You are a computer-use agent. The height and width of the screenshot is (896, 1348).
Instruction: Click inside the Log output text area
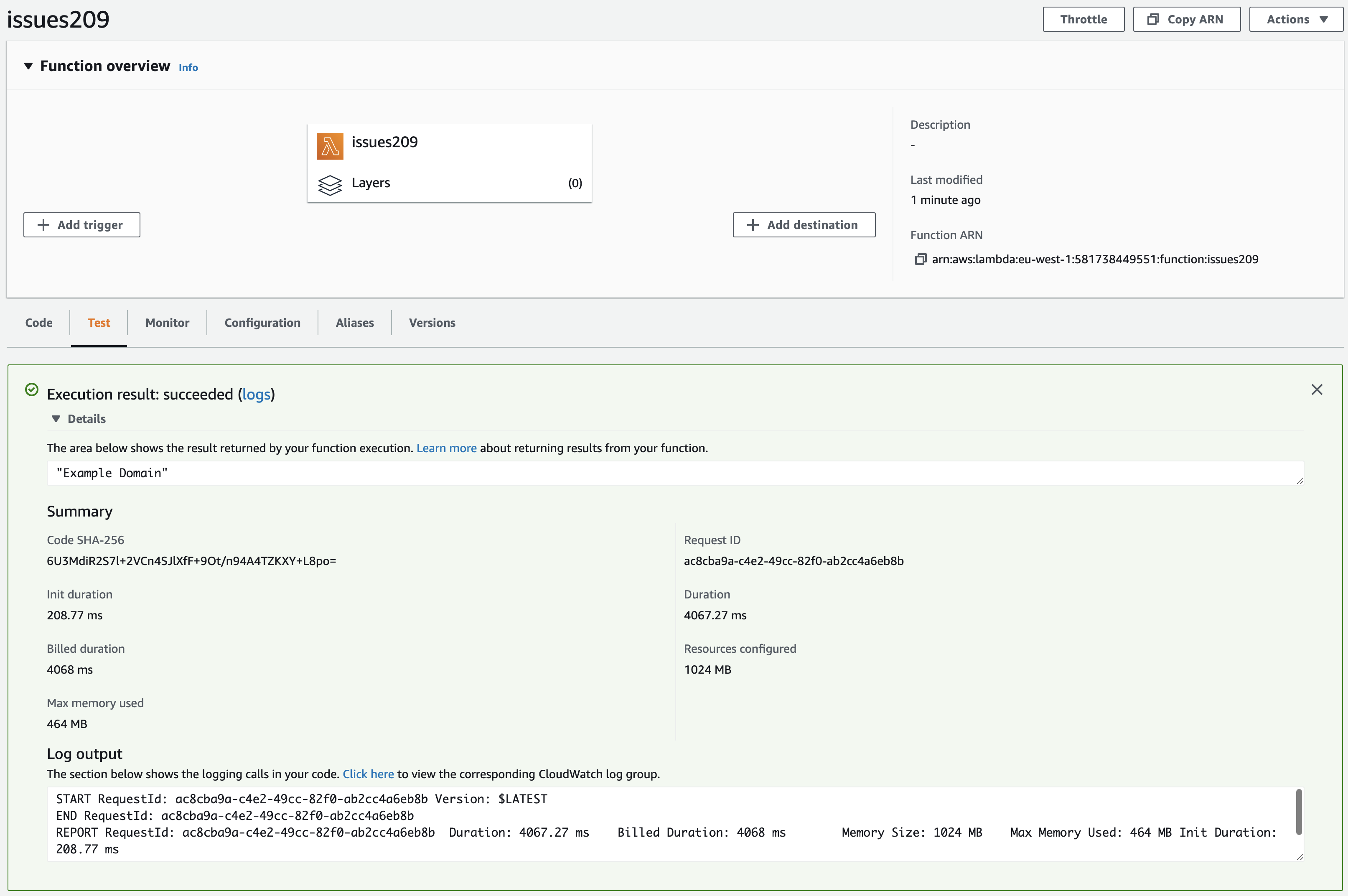(x=675, y=824)
